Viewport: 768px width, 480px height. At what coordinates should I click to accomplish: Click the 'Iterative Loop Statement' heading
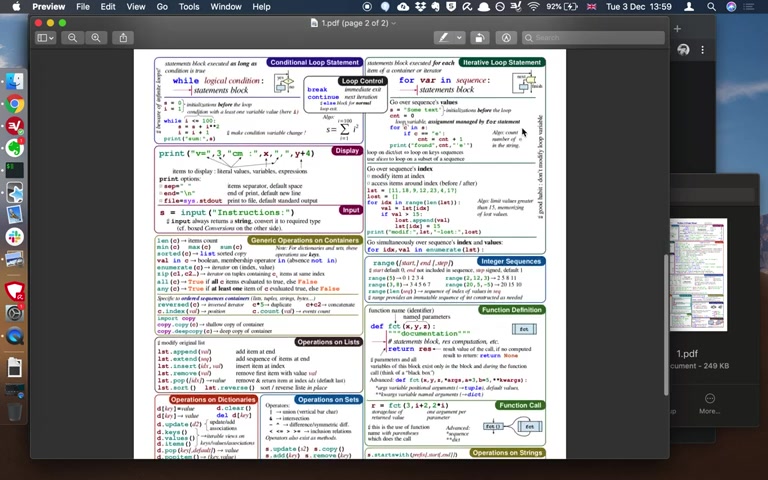coord(502,62)
